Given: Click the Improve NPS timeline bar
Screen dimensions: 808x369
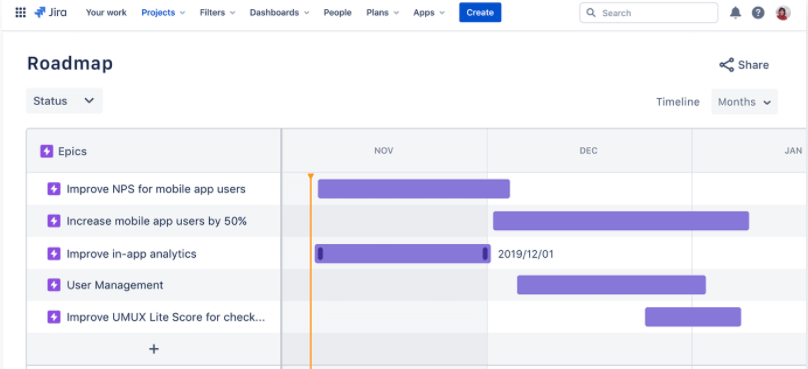Looking at the screenshot, I should pos(414,189).
